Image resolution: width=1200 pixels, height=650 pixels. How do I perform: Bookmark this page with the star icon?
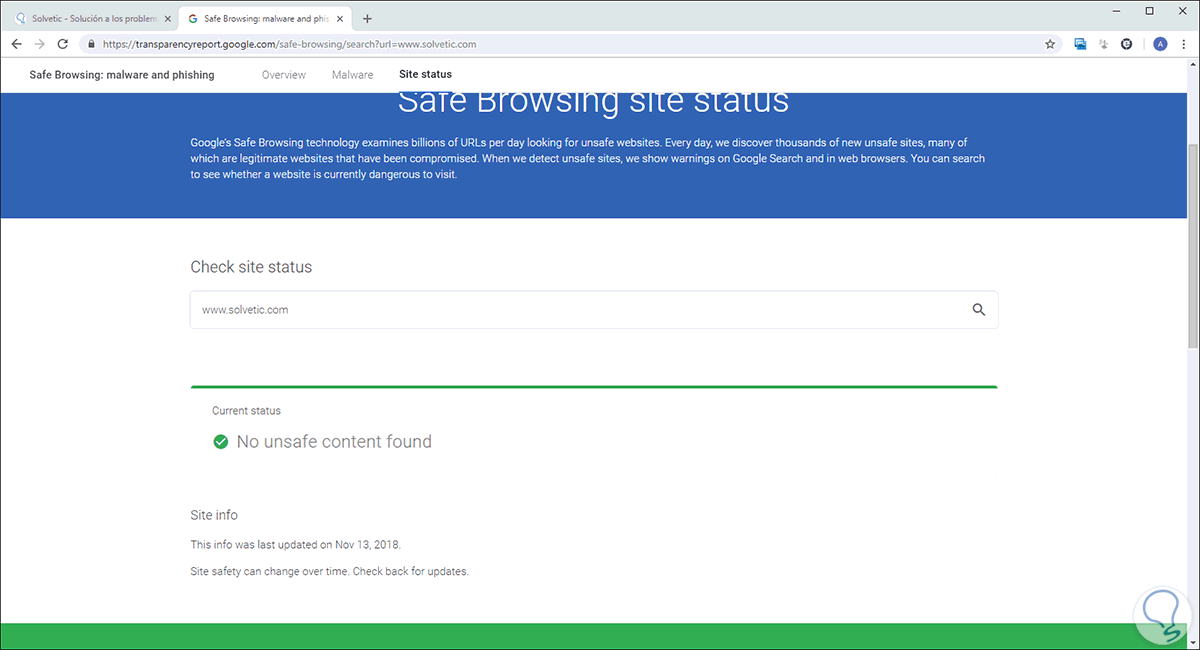(1050, 44)
